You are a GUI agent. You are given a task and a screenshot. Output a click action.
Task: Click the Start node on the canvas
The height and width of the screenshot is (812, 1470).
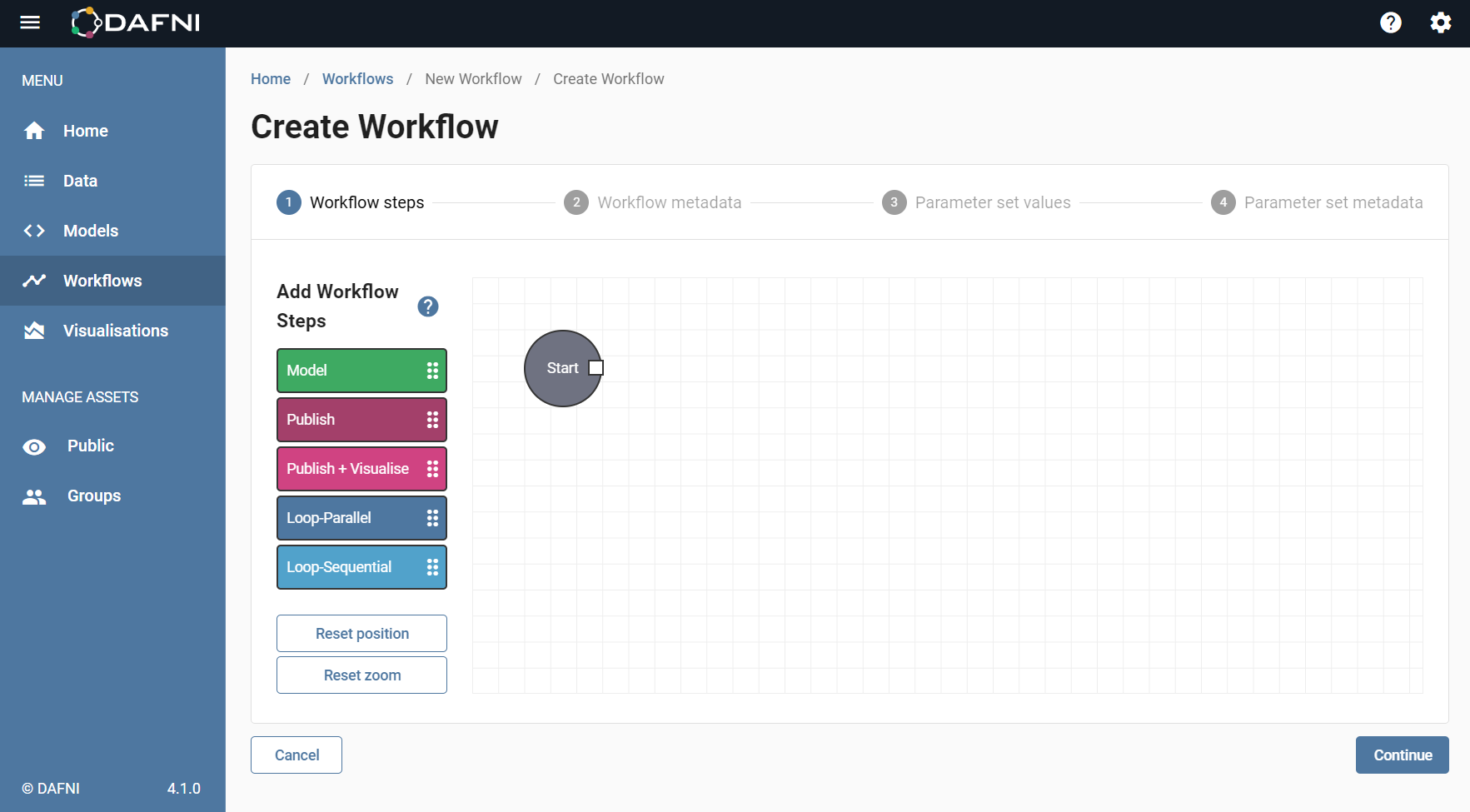pos(563,368)
